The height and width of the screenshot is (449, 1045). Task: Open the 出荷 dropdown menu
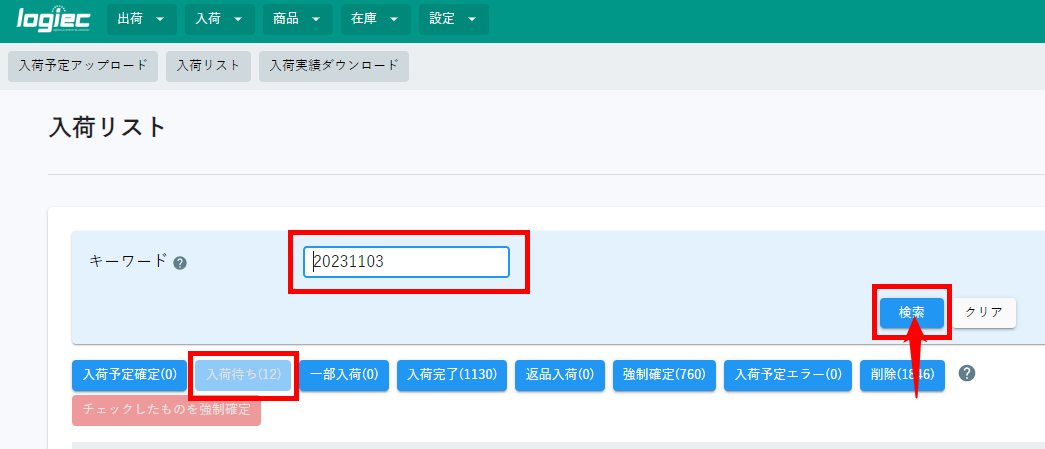click(141, 19)
